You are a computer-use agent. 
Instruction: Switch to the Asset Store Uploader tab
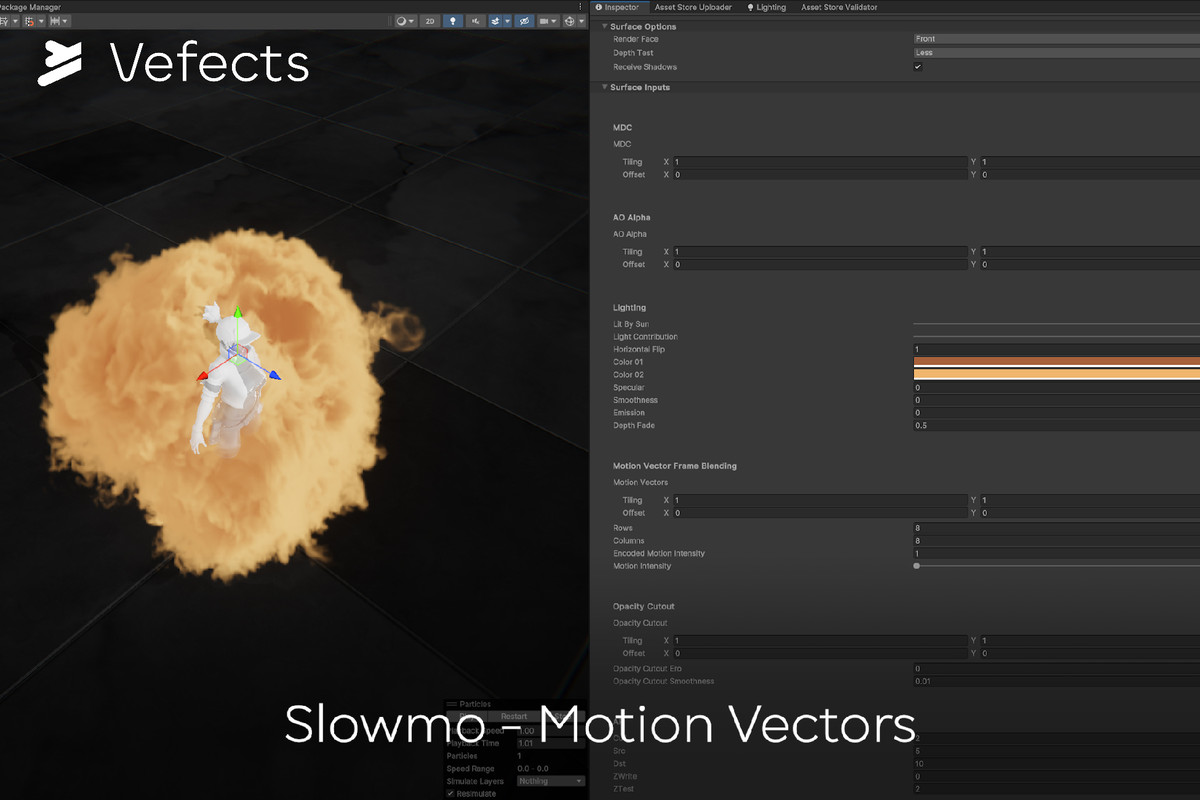[693, 7]
